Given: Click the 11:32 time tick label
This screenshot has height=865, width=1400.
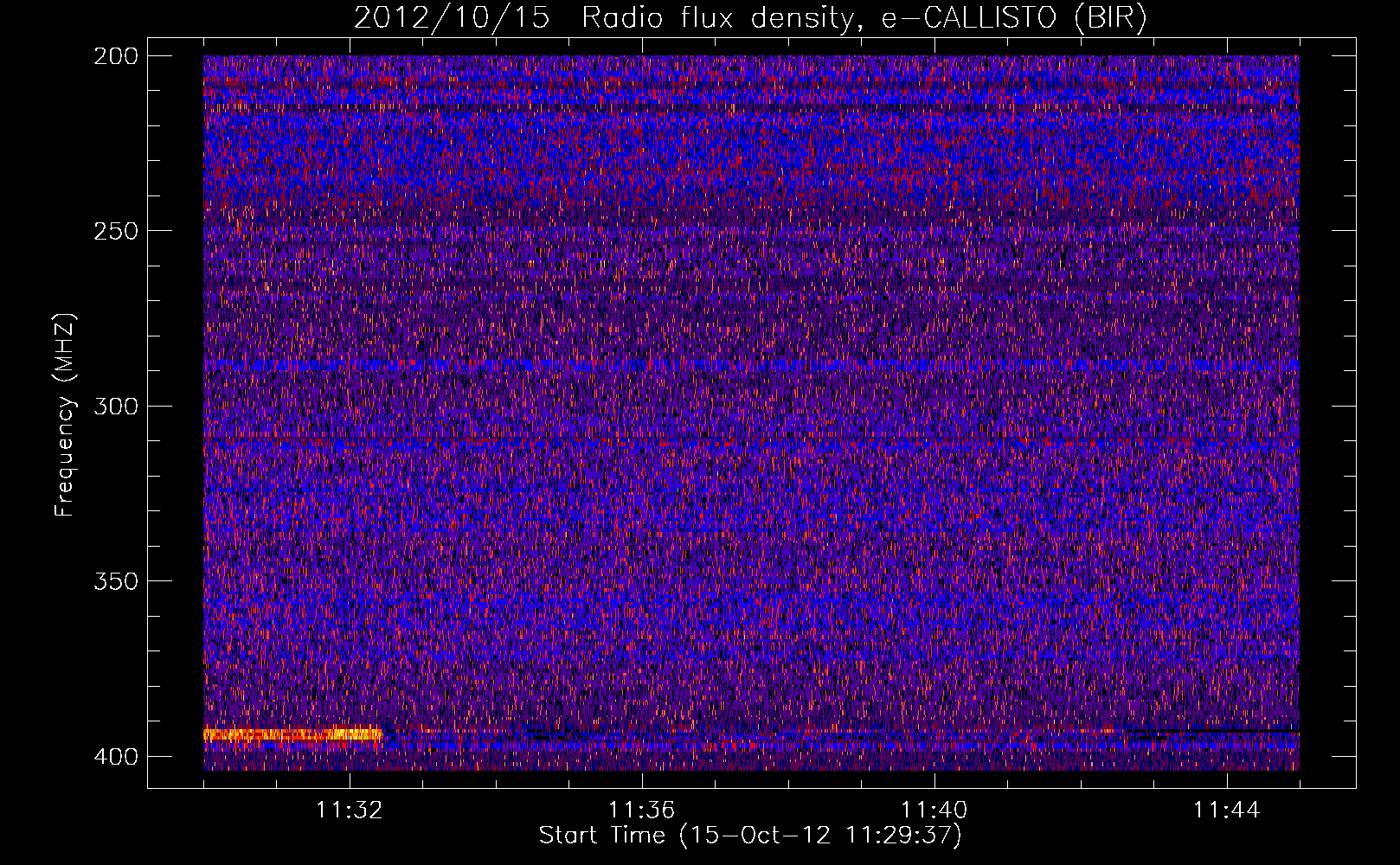Looking at the screenshot, I should 350,811.
